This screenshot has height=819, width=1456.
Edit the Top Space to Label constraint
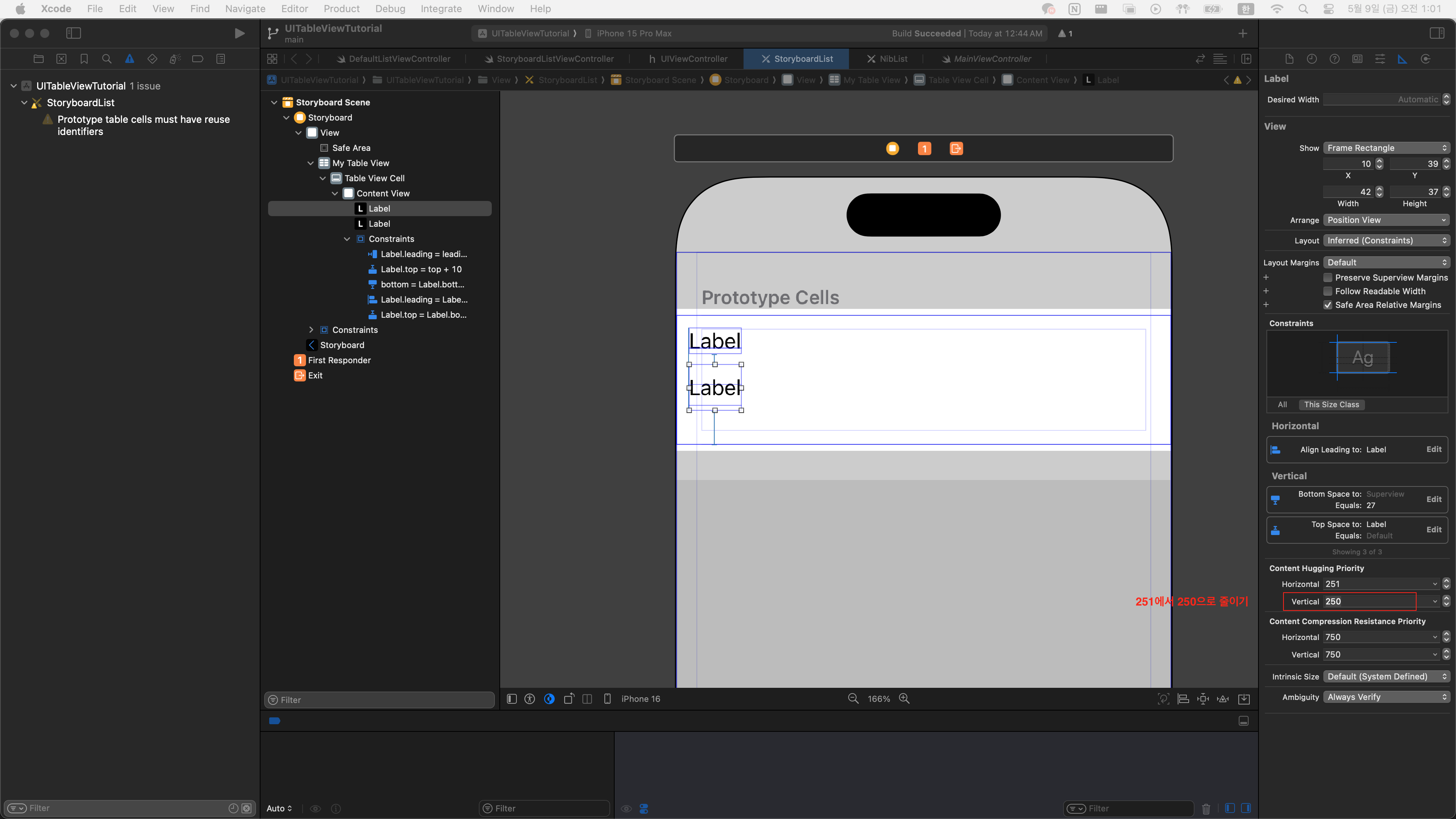point(1433,530)
